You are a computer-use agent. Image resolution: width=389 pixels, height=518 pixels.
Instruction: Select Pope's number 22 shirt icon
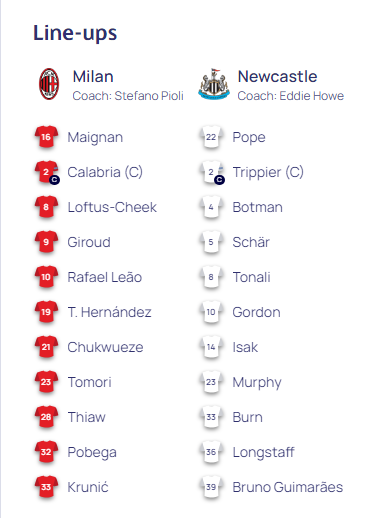click(x=211, y=137)
